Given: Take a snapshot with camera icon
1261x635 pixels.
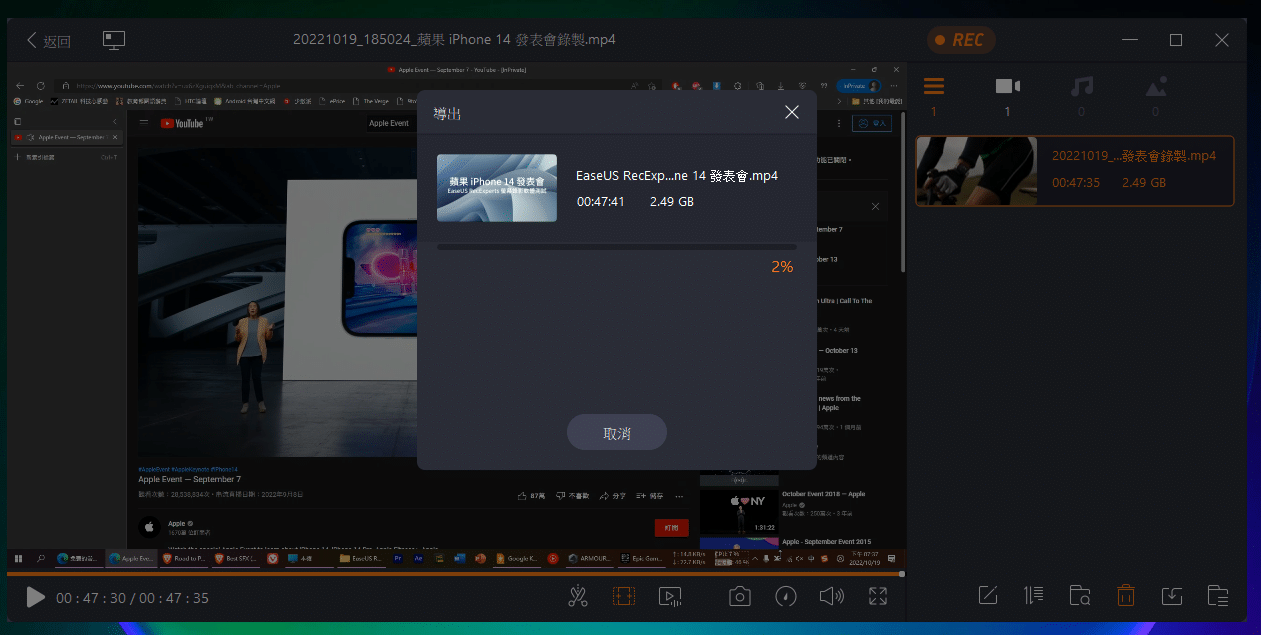Looking at the screenshot, I should click(740, 597).
